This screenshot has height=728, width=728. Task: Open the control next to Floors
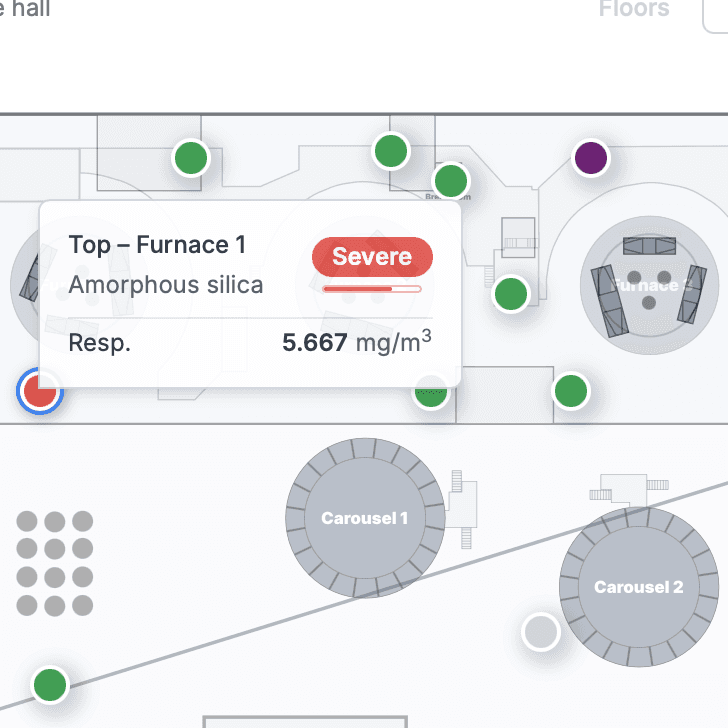[x=715, y=14]
